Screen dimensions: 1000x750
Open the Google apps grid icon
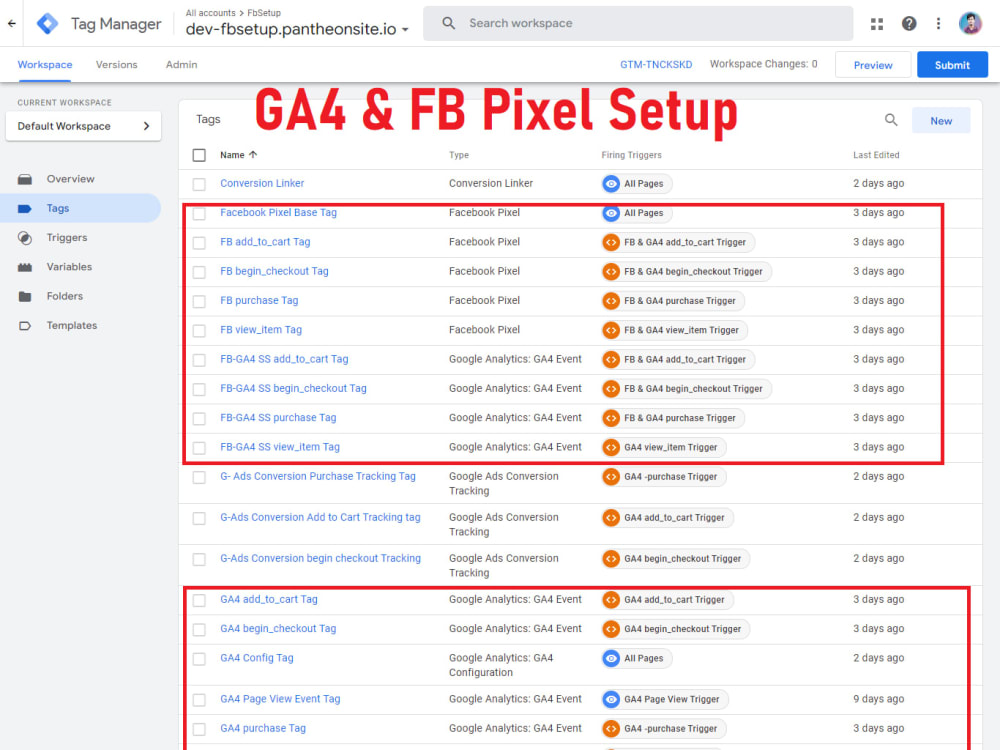click(x=877, y=24)
